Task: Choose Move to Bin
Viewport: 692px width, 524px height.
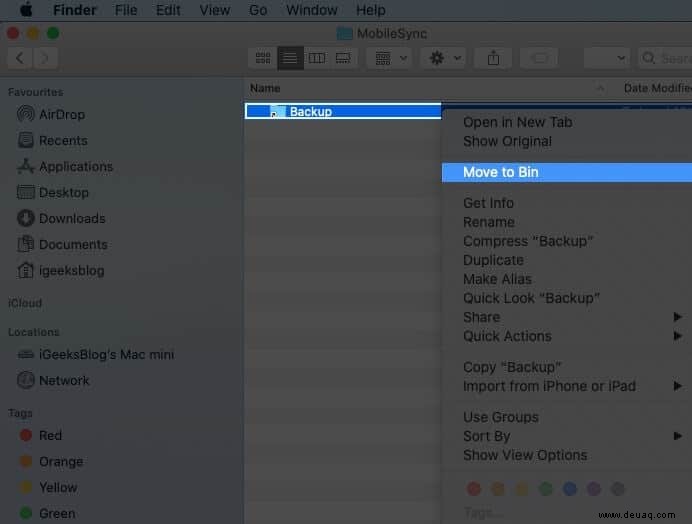Action: point(567,172)
